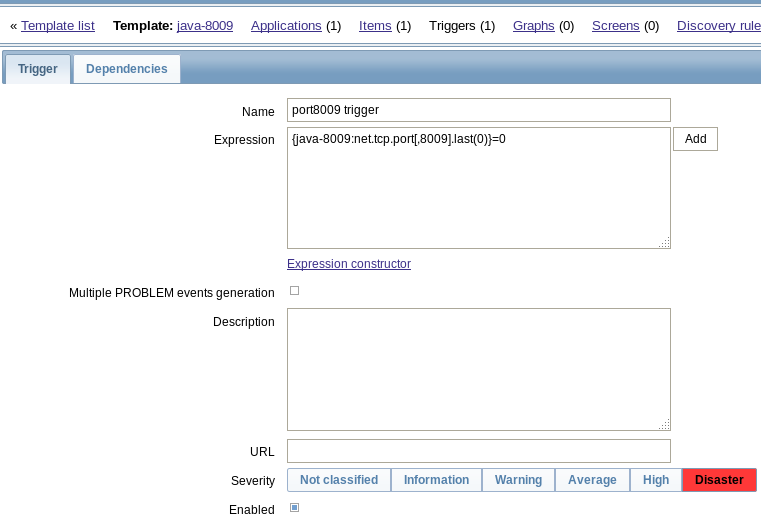Set severity to Average
The image size is (761, 520).
592,480
